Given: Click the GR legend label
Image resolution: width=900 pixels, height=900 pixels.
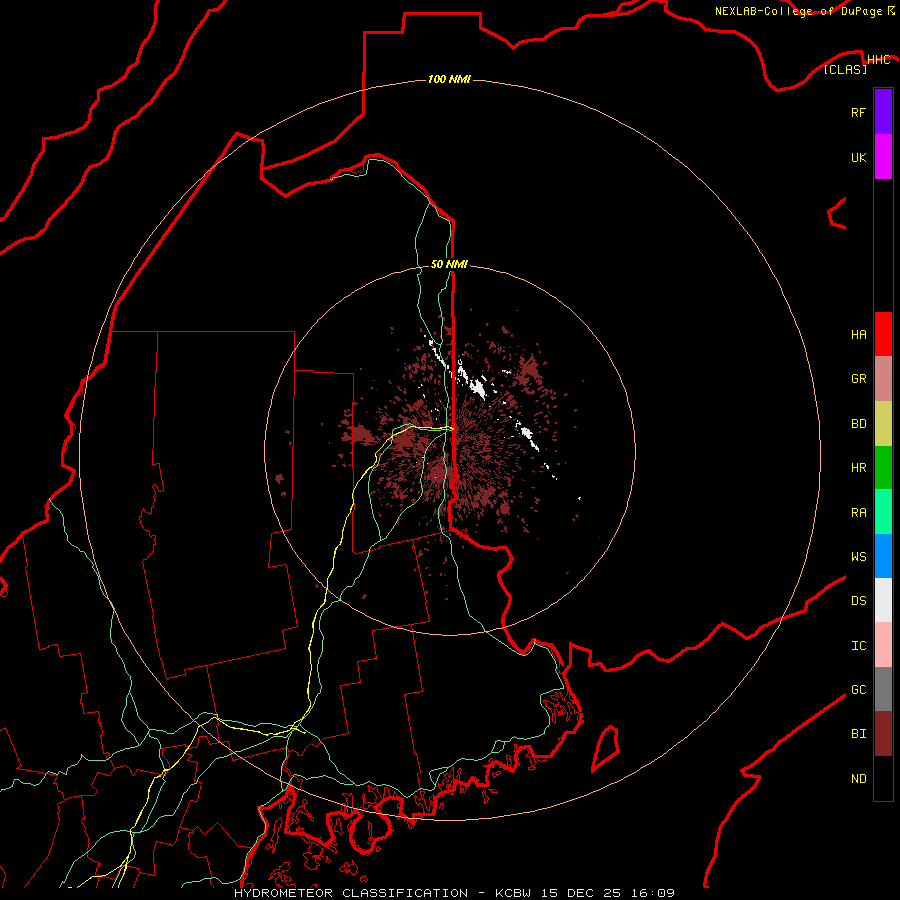Looking at the screenshot, I should (858, 379).
